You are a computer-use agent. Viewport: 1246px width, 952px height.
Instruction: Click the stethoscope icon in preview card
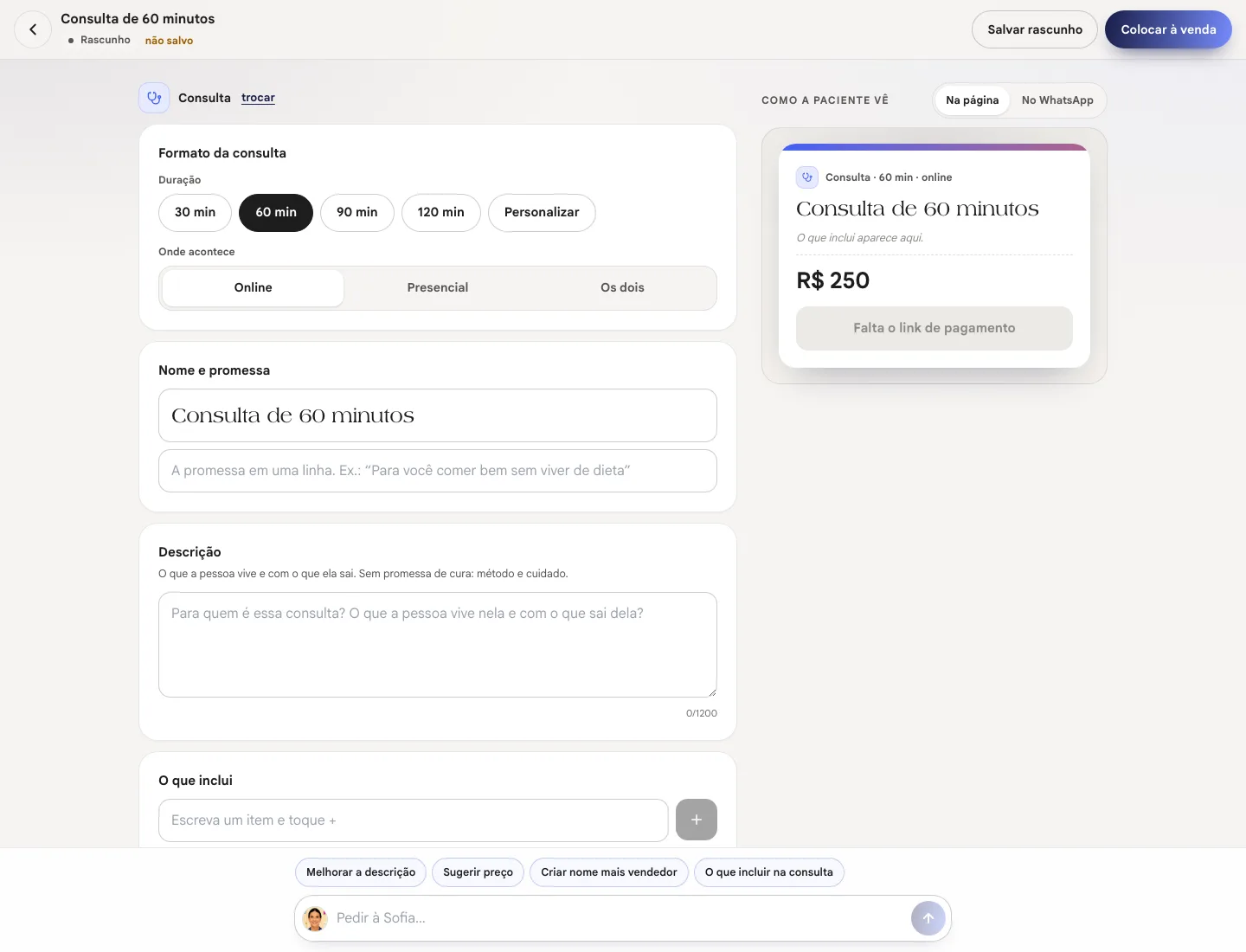click(807, 177)
